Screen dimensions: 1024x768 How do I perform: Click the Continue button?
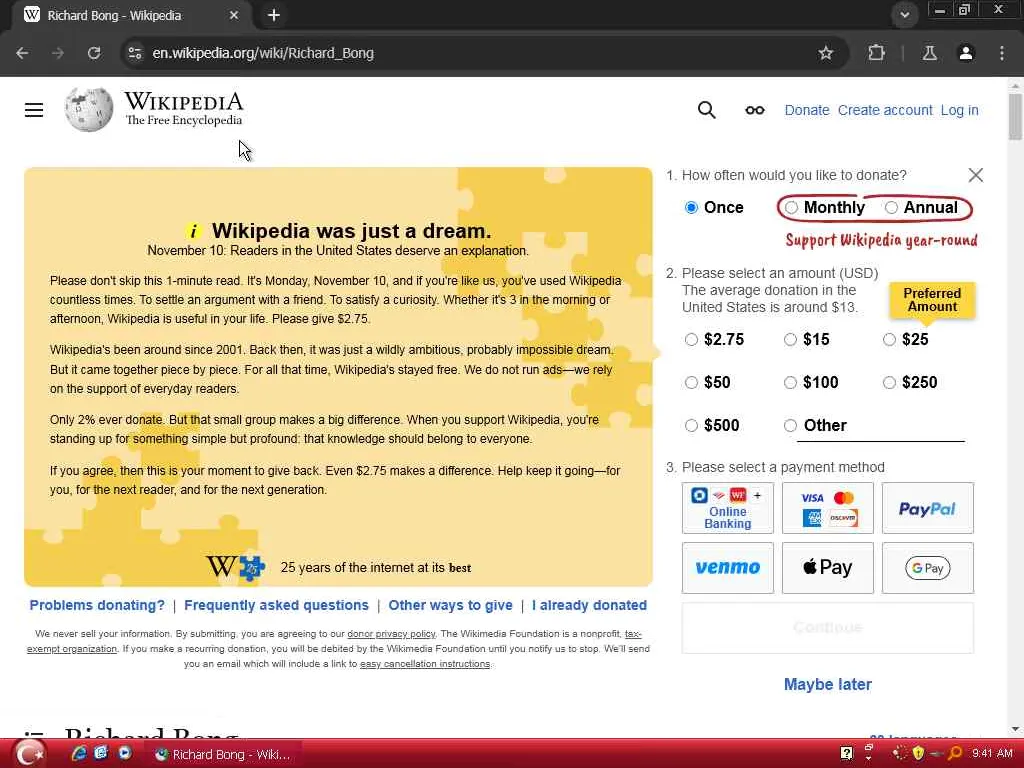[827, 628]
